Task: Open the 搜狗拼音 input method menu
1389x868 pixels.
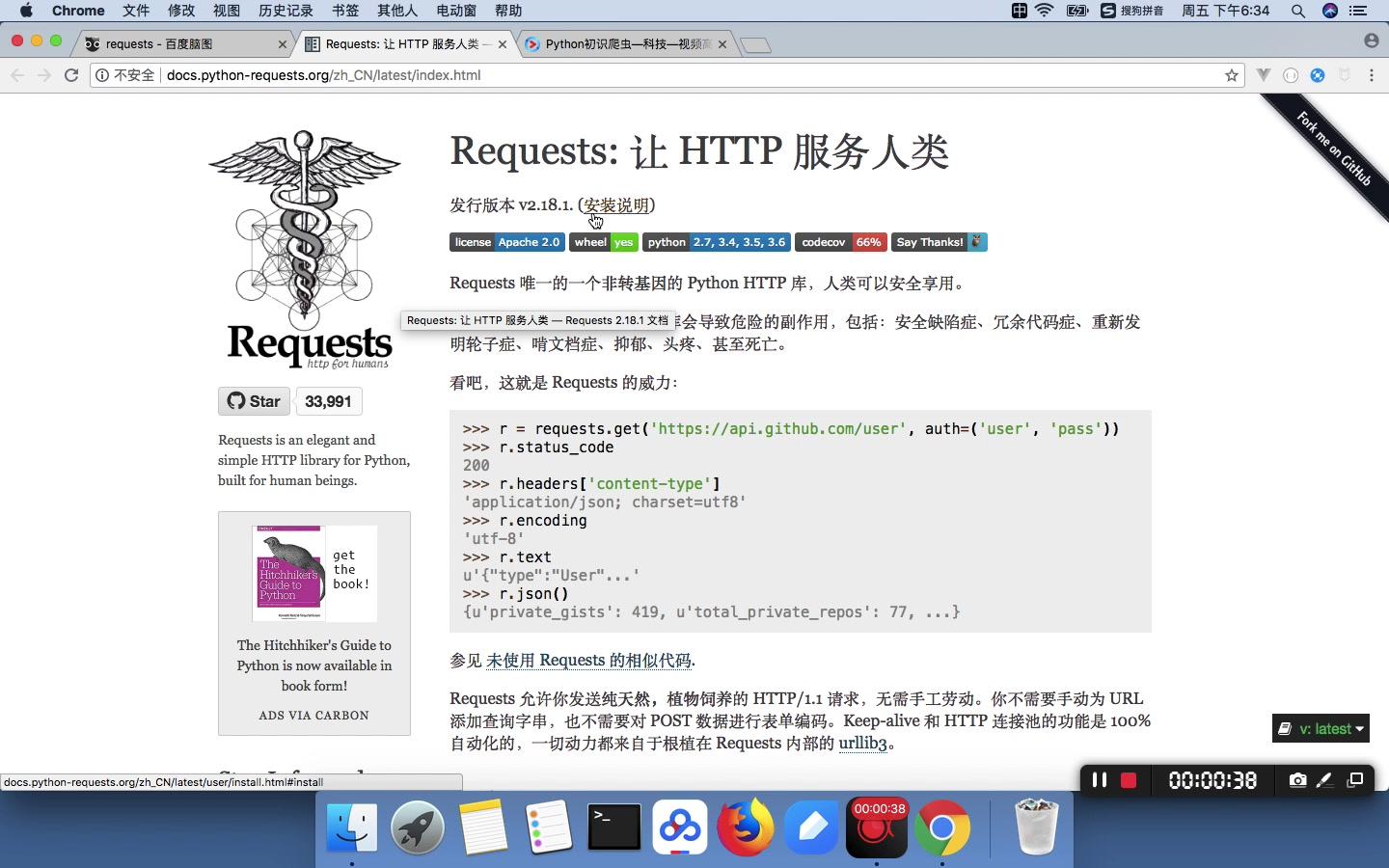Action: point(1131,11)
